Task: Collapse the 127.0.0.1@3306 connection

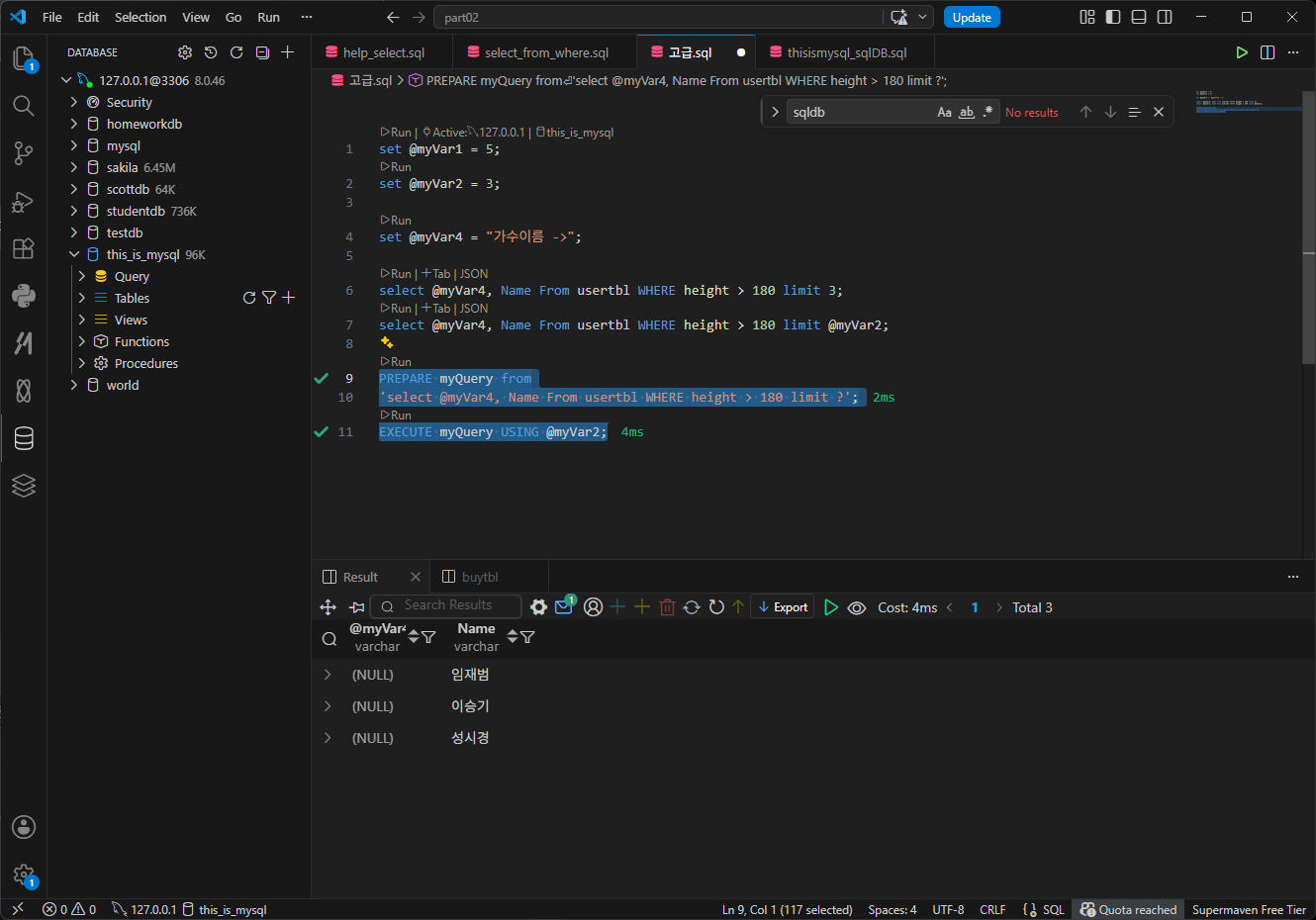Action: click(x=66, y=80)
